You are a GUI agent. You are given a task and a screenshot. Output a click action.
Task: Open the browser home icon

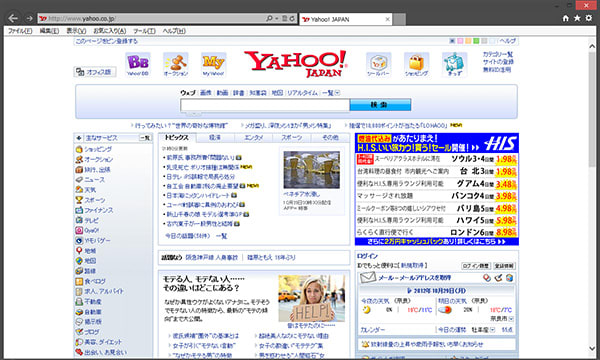(x=566, y=18)
